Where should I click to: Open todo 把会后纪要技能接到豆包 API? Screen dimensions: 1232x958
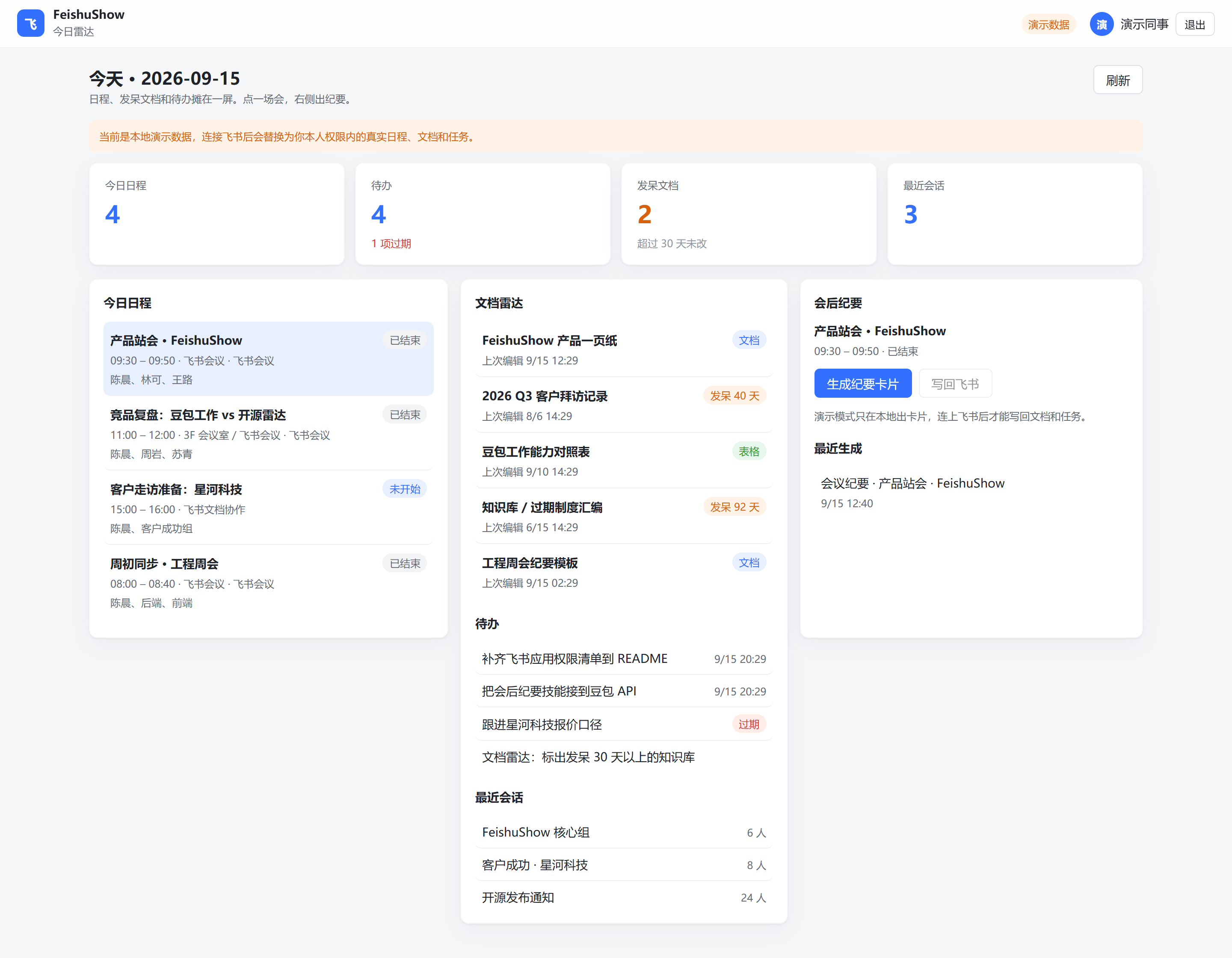click(x=624, y=691)
